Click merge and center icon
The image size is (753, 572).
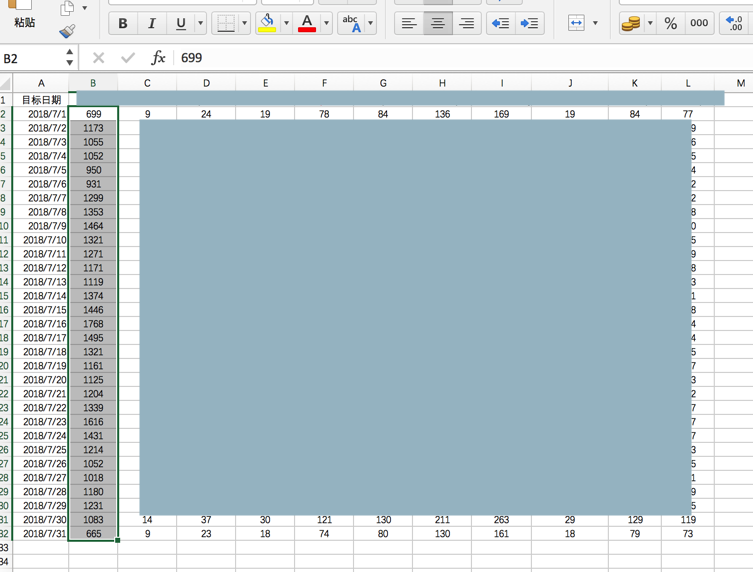pyautogui.click(x=576, y=23)
